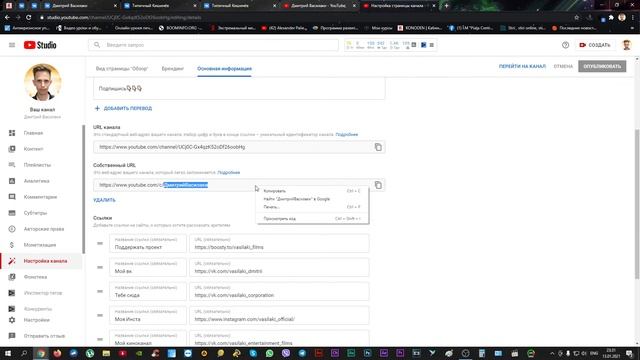Click the channel avatar in the sidebar
Image resolution: width=640 pixels, height=360 pixels.
tap(42, 82)
